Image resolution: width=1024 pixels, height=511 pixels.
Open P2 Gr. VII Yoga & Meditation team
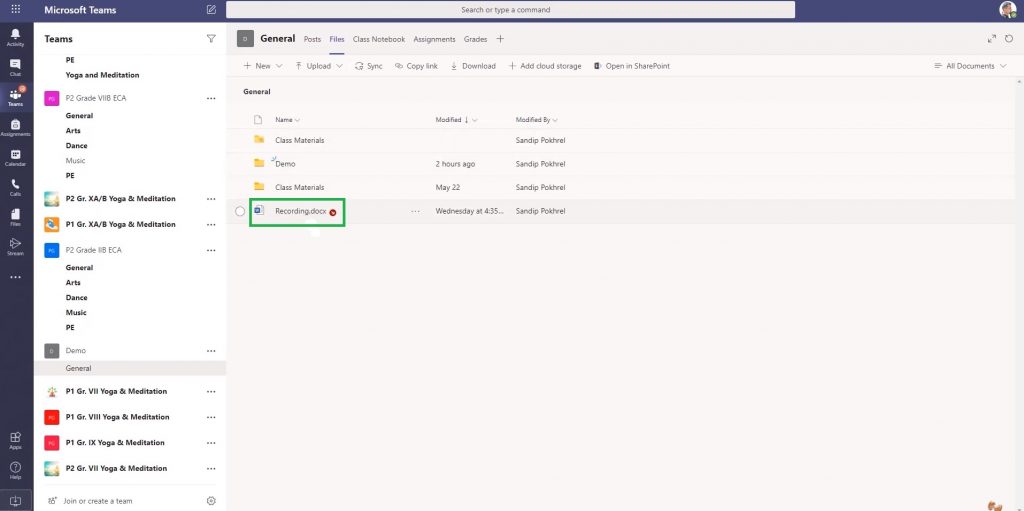point(116,469)
